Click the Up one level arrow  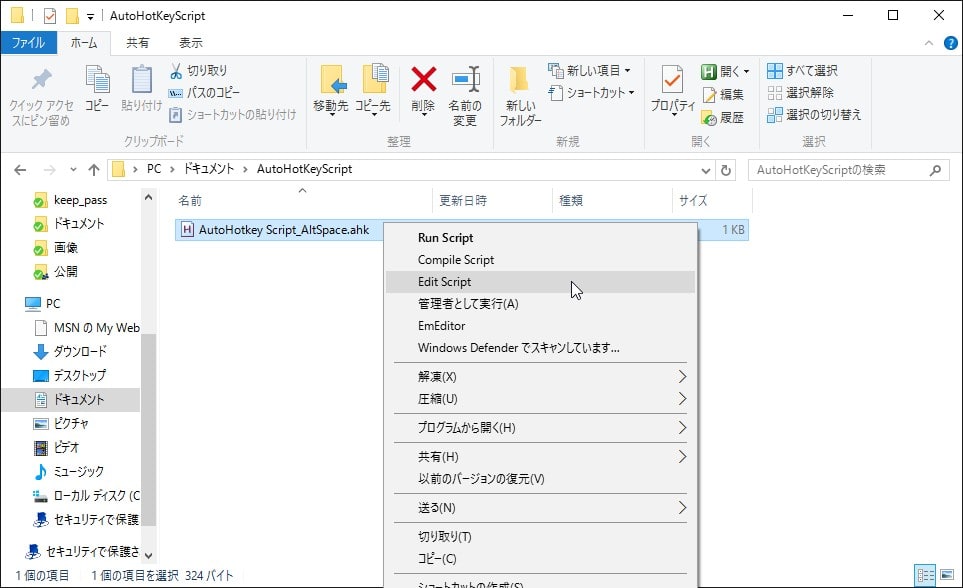coord(93,170)
